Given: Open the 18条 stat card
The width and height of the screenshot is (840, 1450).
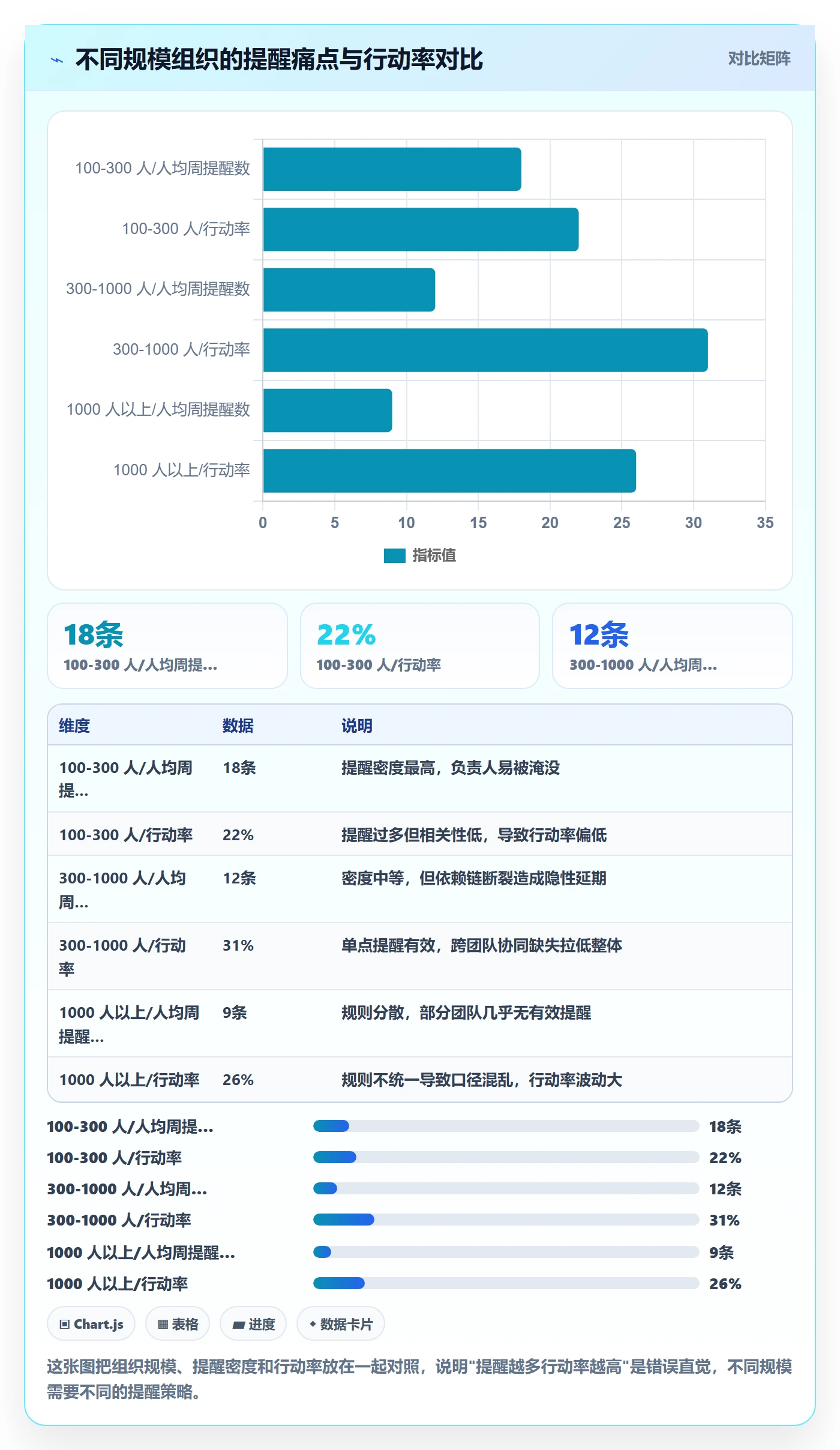Looking at the screenshot, I should 167,646.
